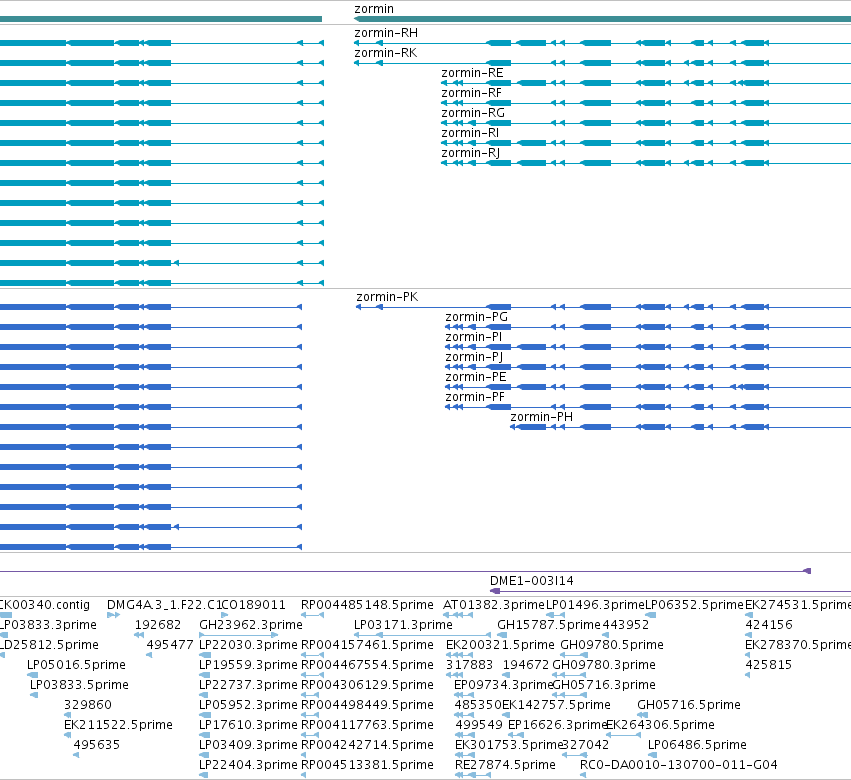Choose the zormin-PE protein label
This screenshot has height=780, width=851.
[475, 377]
